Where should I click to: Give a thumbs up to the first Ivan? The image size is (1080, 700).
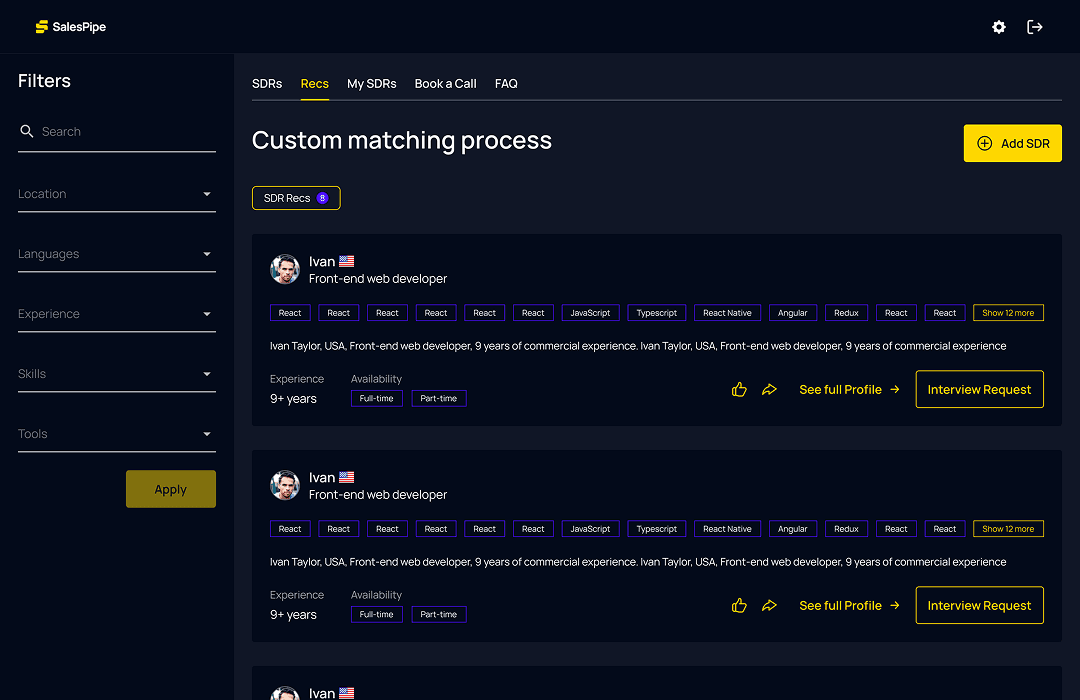tap(739, 389)
